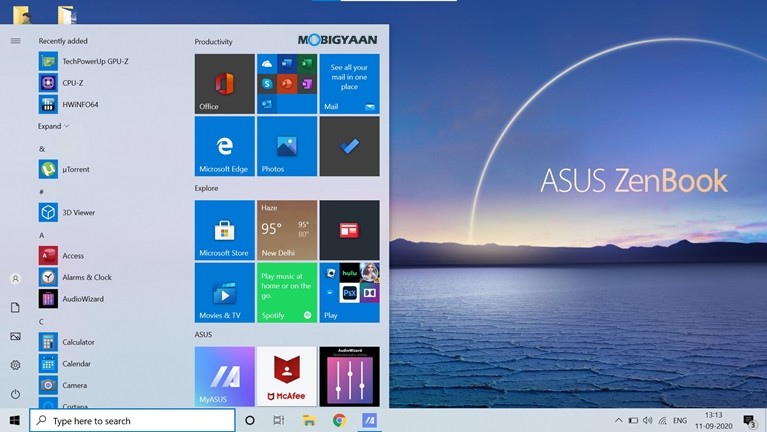
Task: Open Camera from the app list
Action: (x=63, y=385)
